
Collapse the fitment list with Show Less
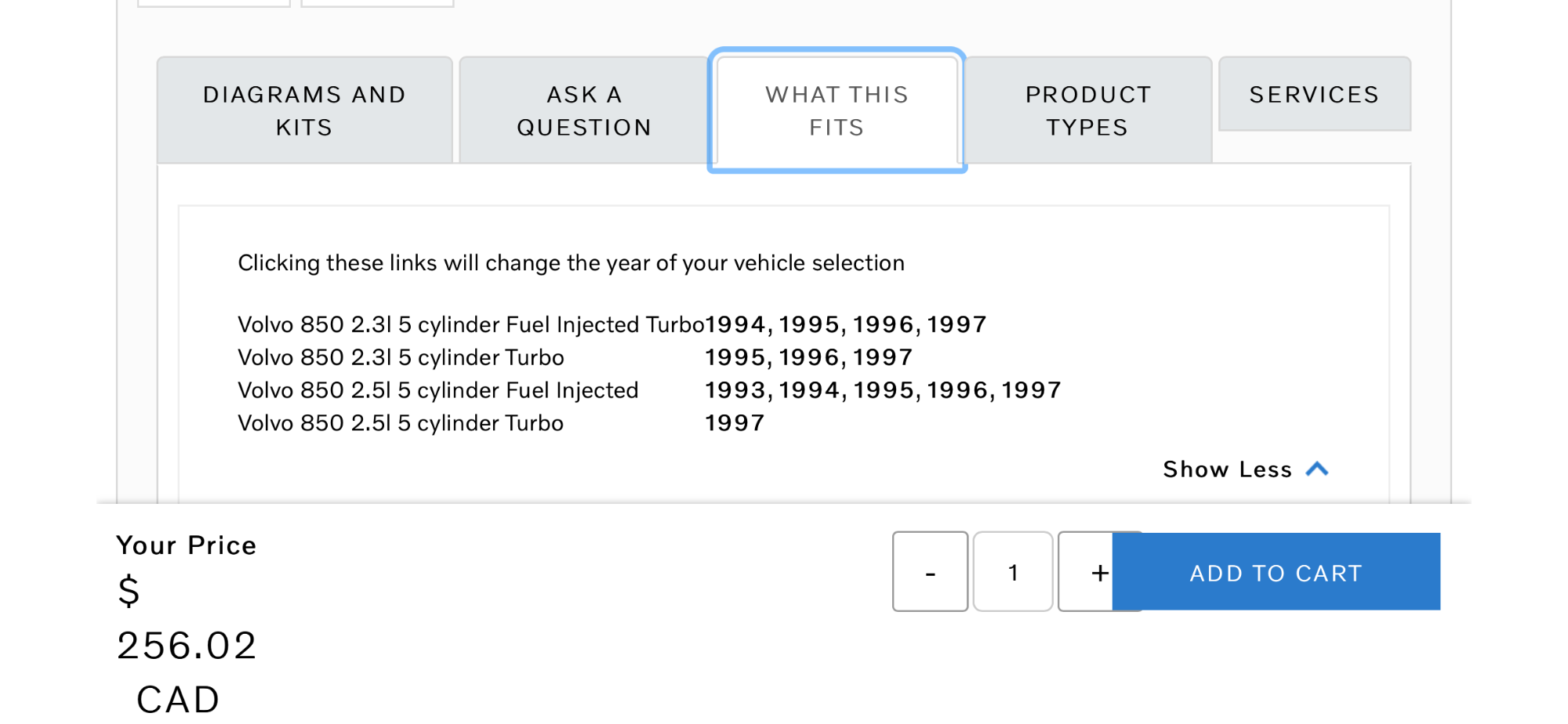click(1227, 469)
